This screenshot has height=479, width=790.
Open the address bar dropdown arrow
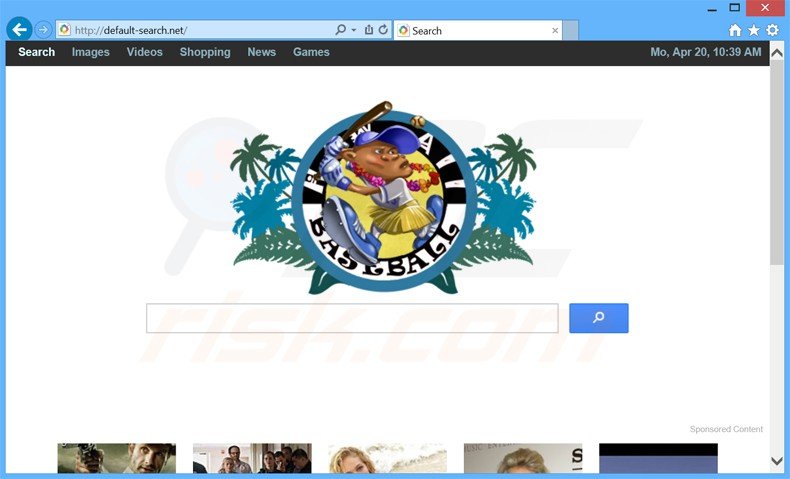(354, 30)
